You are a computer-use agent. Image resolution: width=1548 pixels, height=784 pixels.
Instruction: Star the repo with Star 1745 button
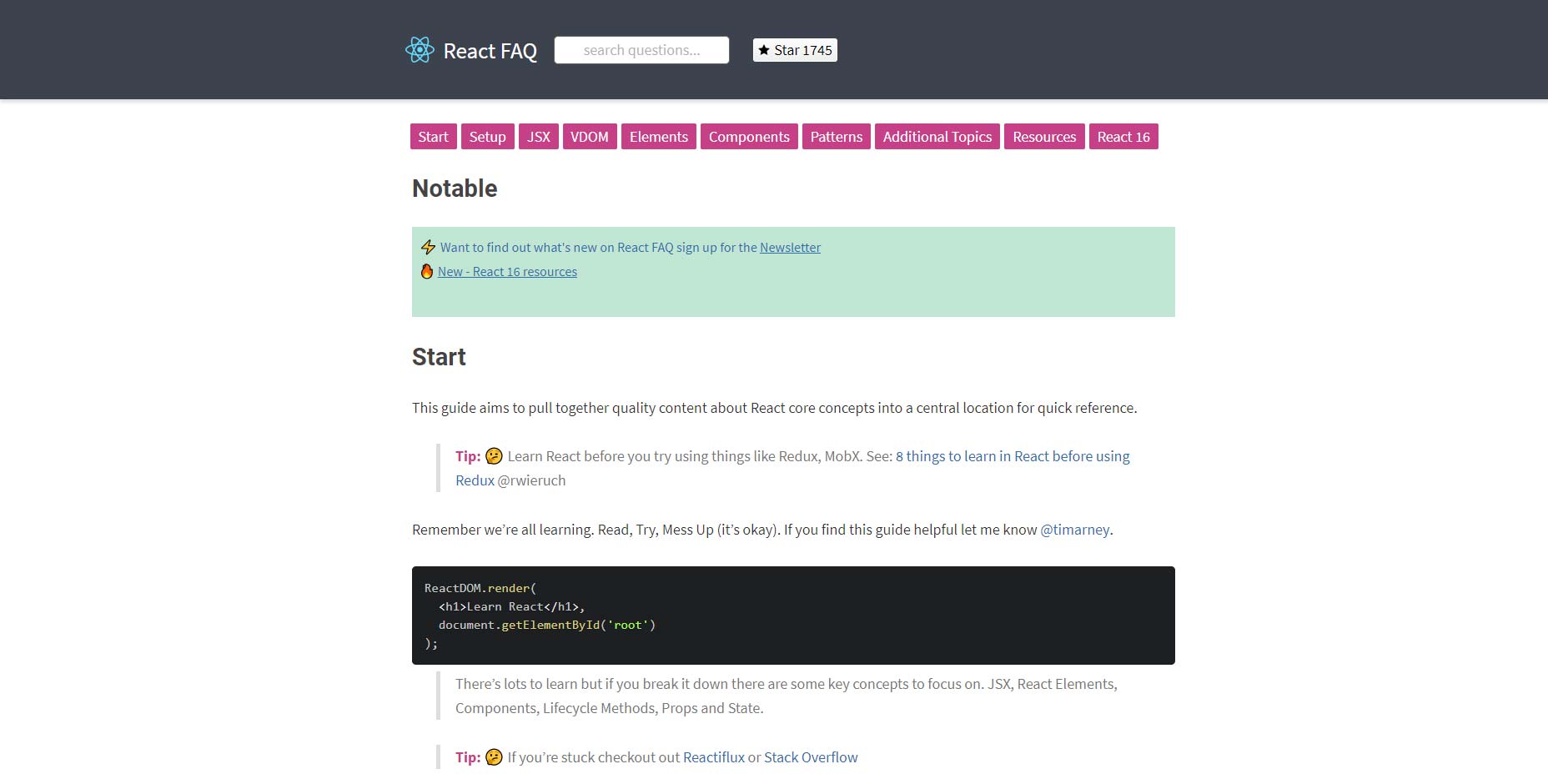click(795, 50)
